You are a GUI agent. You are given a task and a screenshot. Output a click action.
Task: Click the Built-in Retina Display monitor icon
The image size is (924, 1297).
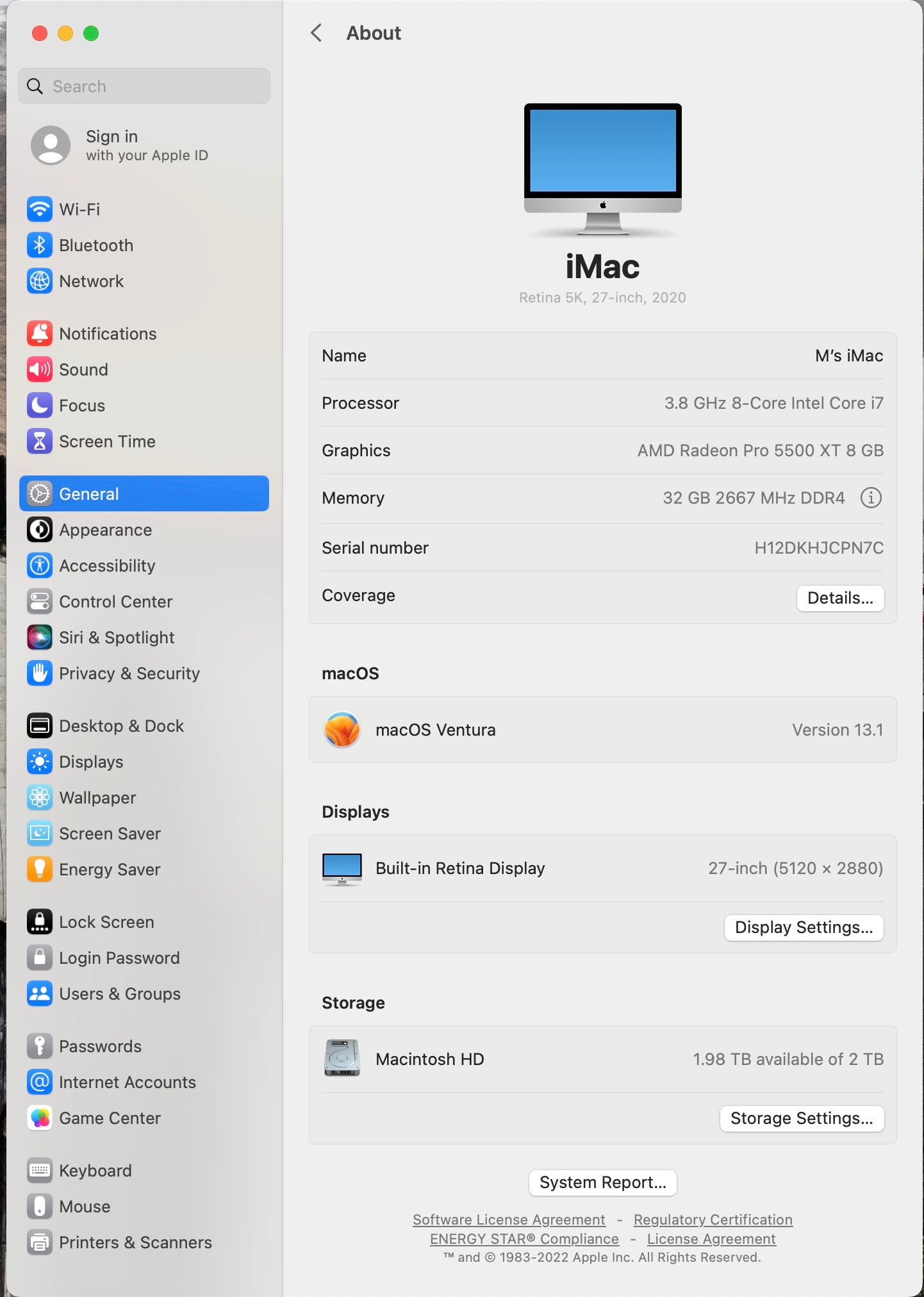click(342, 869)
